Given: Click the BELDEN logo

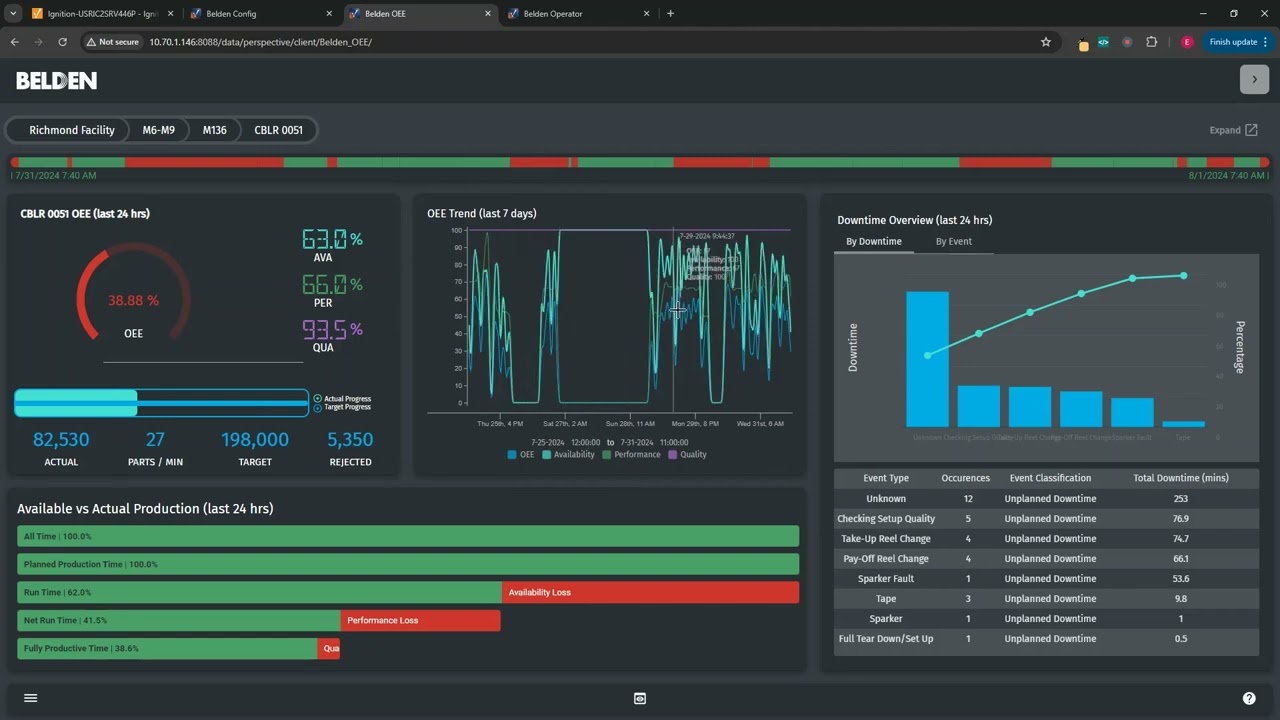Looking at the screenshot, I should (x=56, y=81).
